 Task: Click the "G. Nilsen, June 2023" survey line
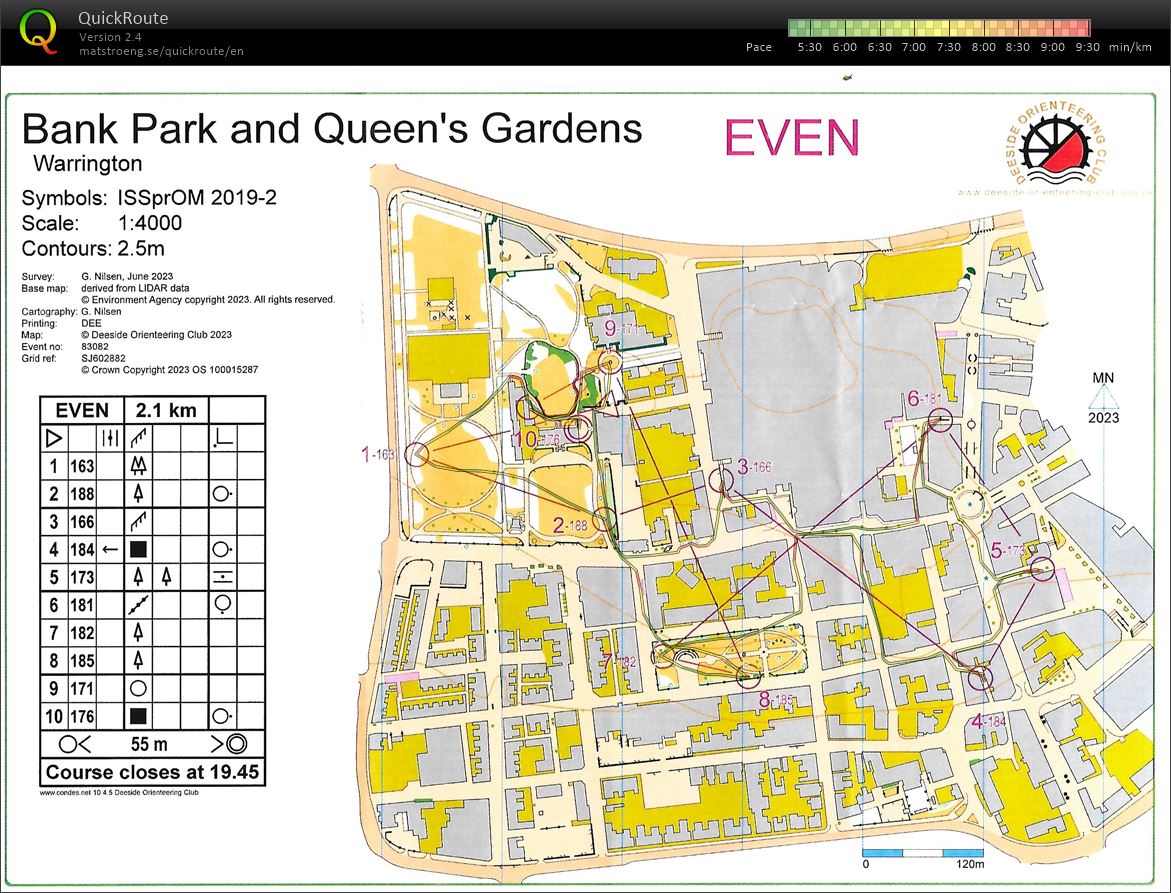127,276
